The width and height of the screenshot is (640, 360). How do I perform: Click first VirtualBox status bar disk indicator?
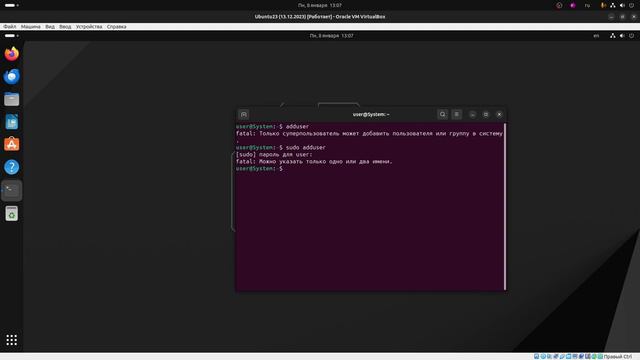pyautogui.click(x=536, y=357)
